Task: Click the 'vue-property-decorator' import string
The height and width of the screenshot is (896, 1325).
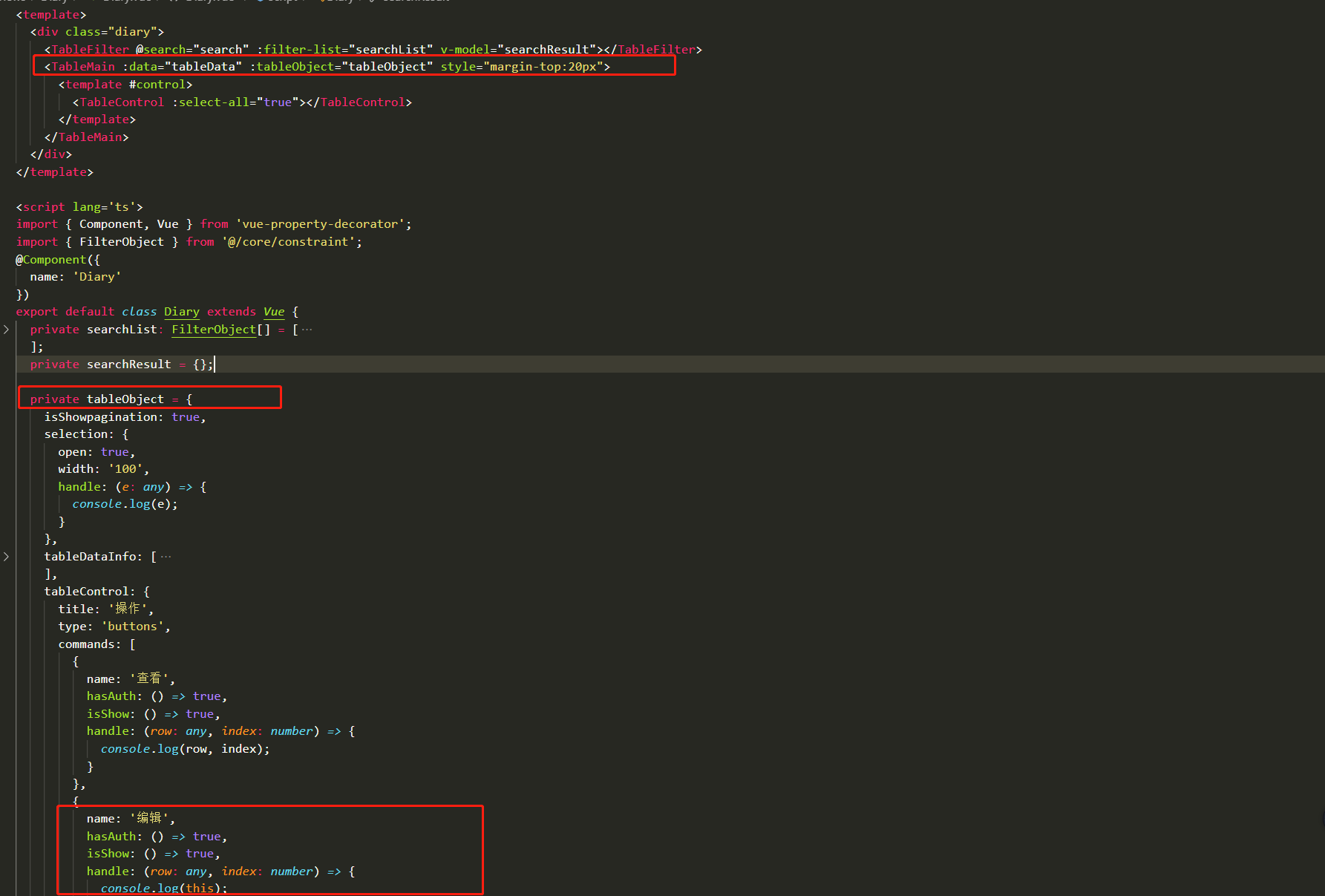Action: (320, 224)
